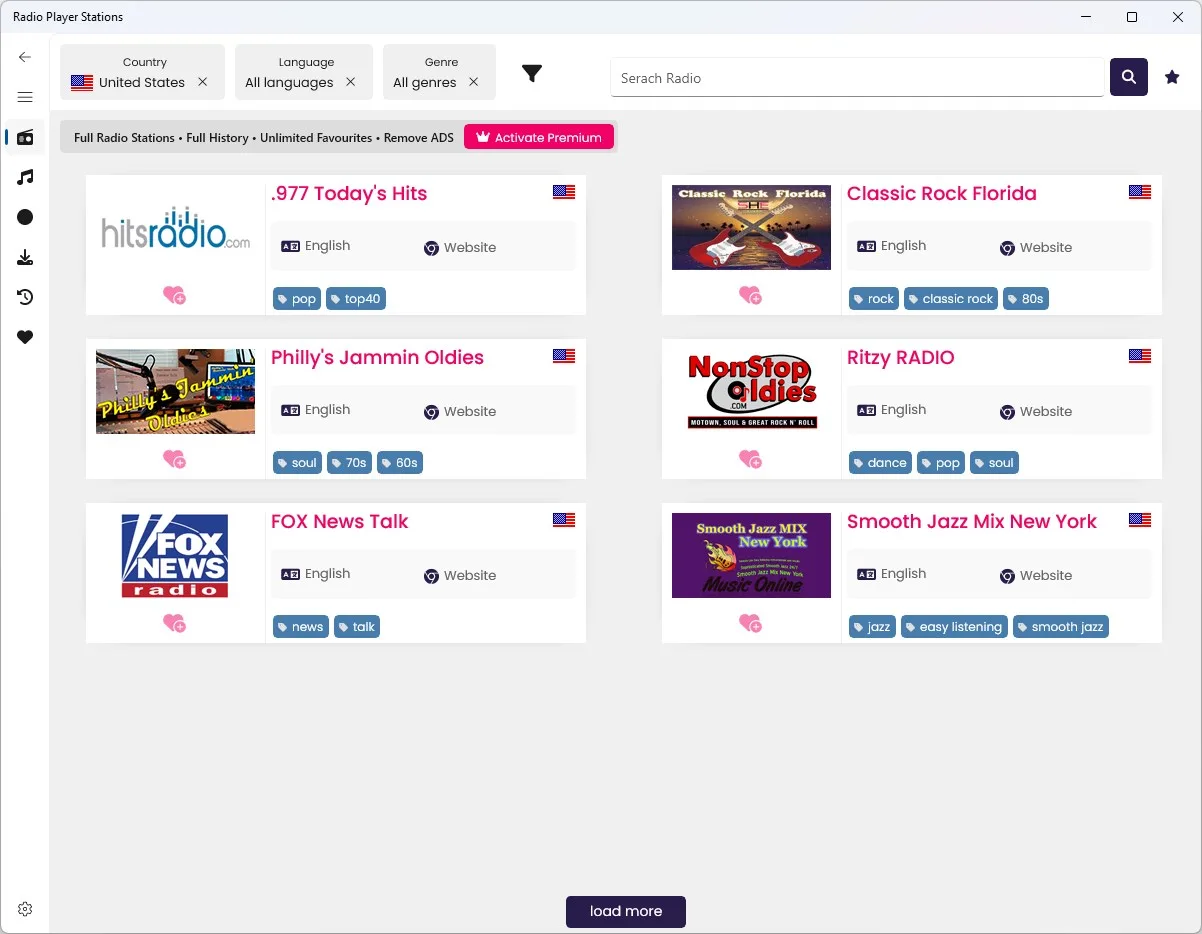
Task: Click the Serach Radio input field
Action: (x=857, y=77)
